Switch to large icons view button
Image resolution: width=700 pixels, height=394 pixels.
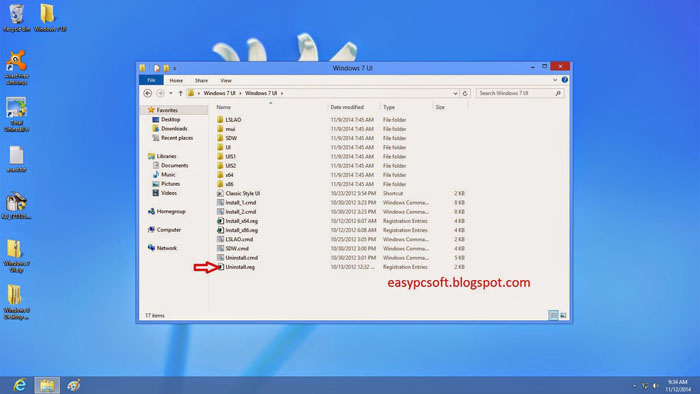(x=563, y=315)
